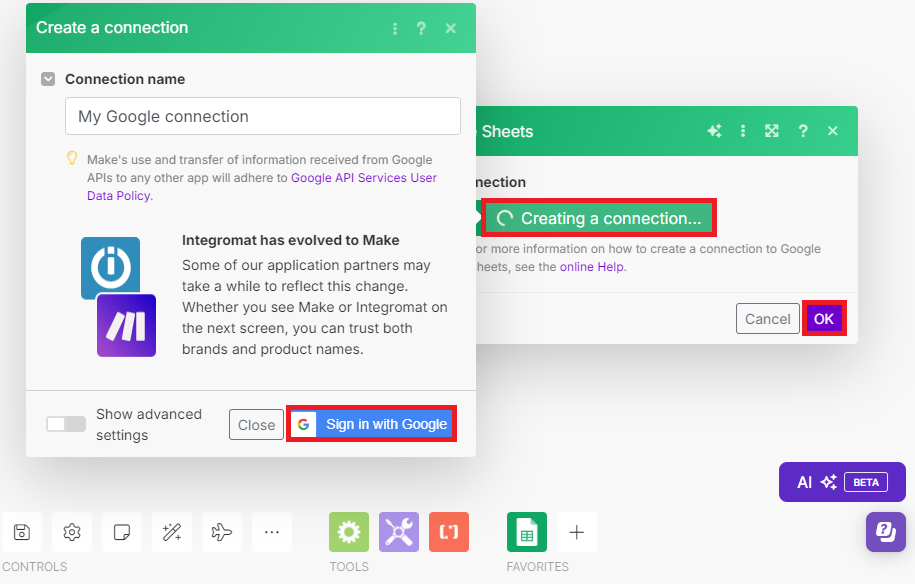This screenshot has width=915, height=584.
Task: Click the Close button
Action: [256, 425]
